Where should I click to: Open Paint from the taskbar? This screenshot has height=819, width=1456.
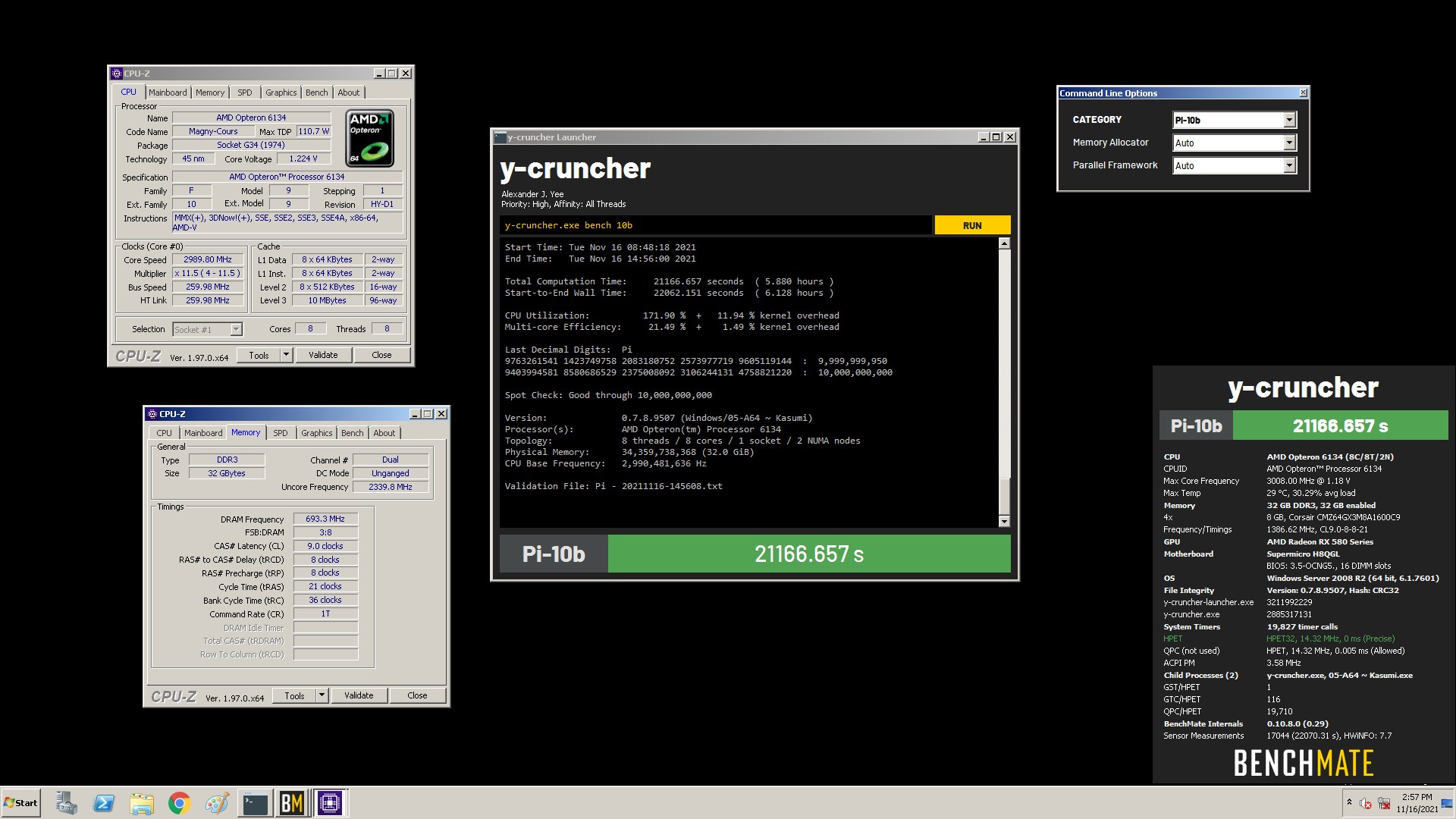coord(217,803)
